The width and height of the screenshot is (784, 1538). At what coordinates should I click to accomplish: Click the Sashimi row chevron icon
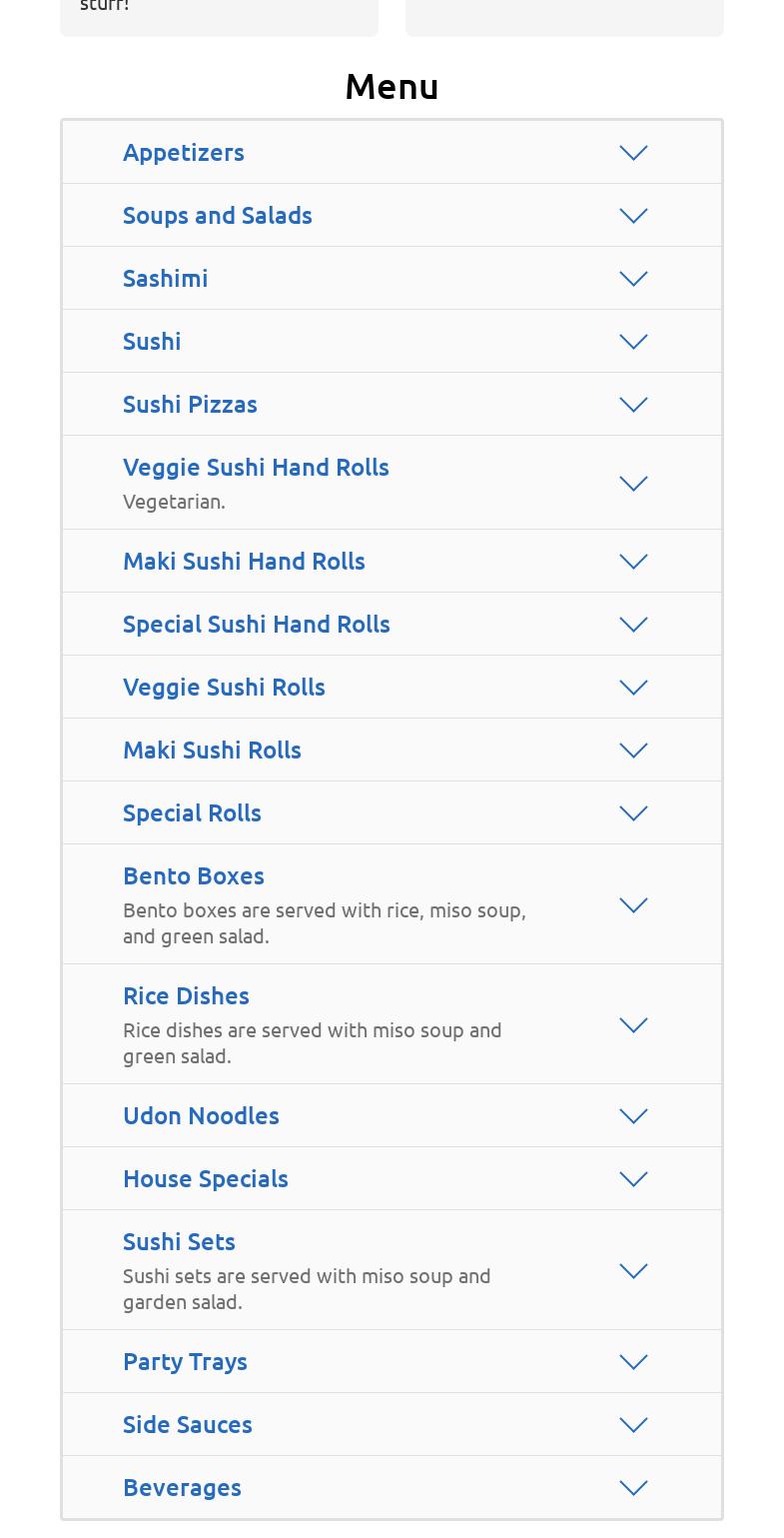(633, 279)
